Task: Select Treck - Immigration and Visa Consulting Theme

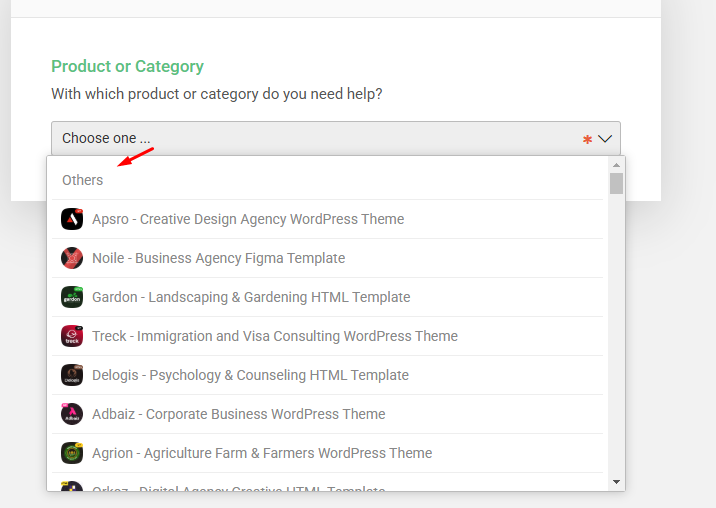Action: [327, 336]
